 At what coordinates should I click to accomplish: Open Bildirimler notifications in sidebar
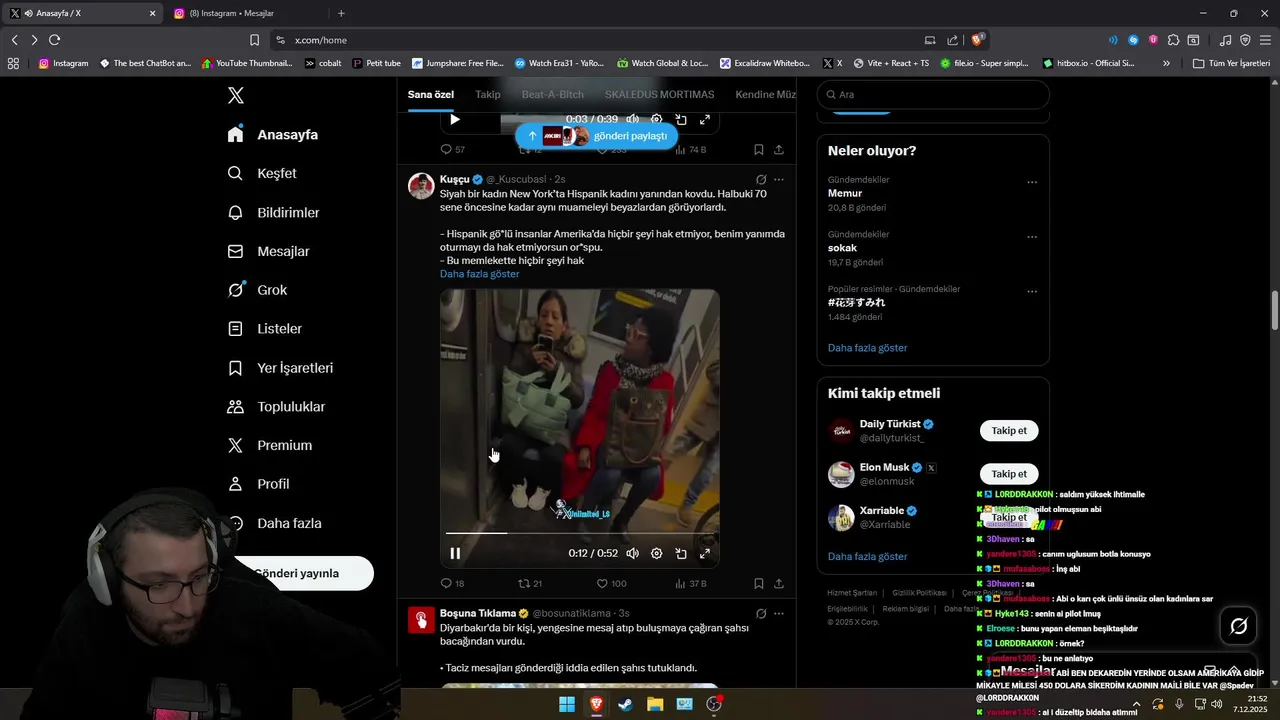274,212
